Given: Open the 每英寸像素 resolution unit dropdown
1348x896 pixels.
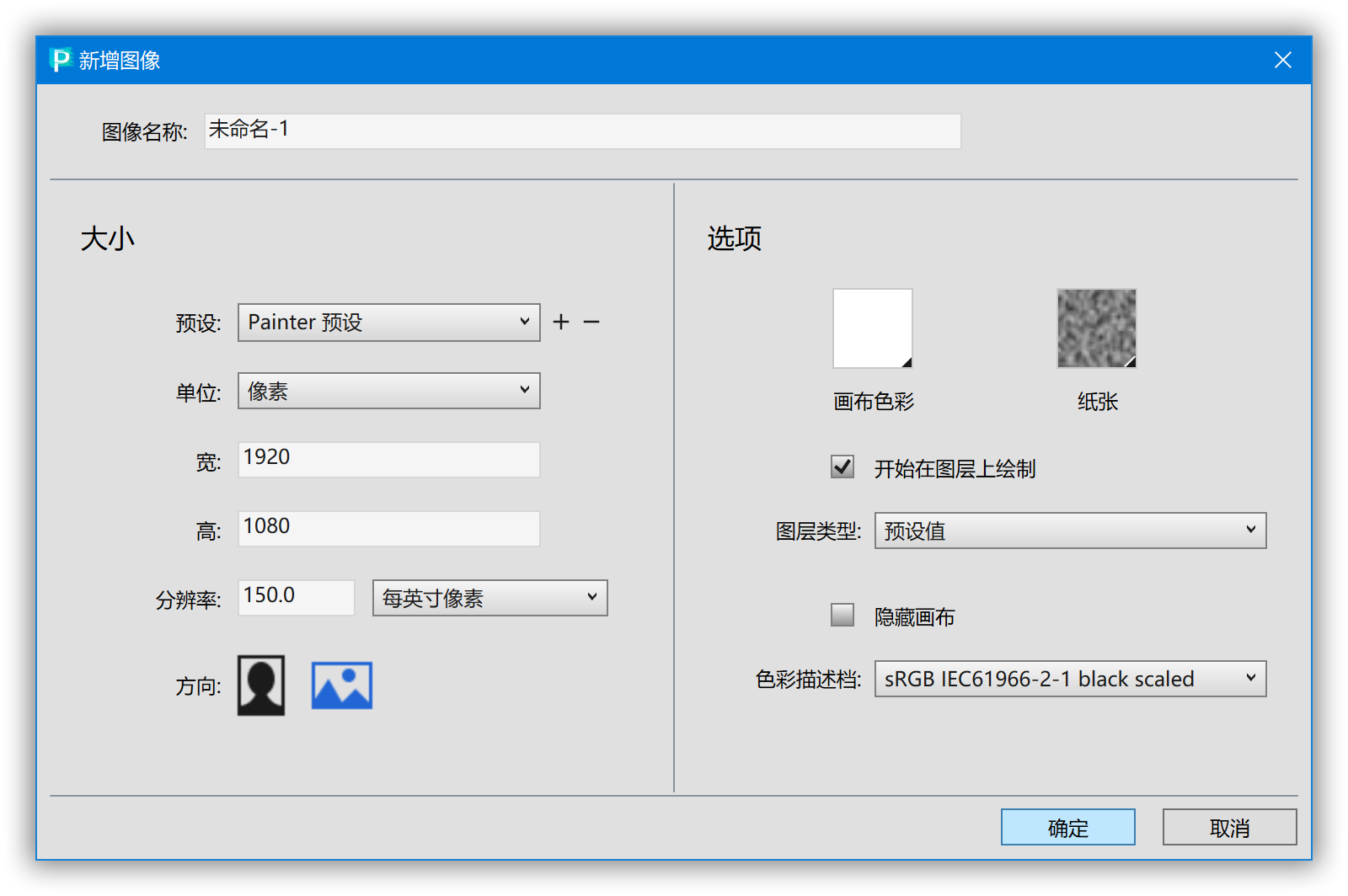Looking at the screenshot, I should [490, 598].
